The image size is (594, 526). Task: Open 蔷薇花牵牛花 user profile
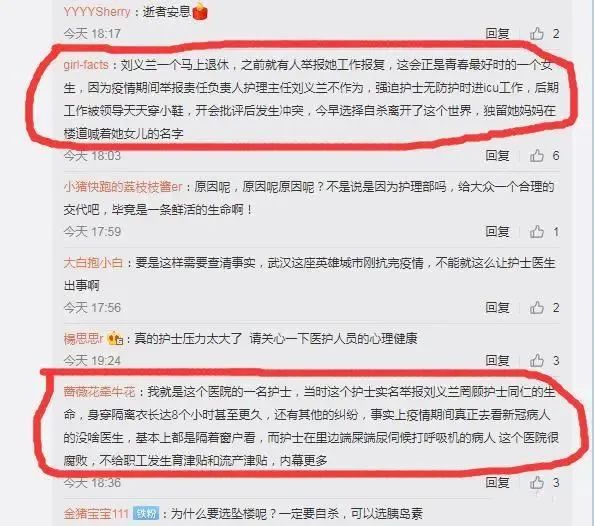coord(100,392)
